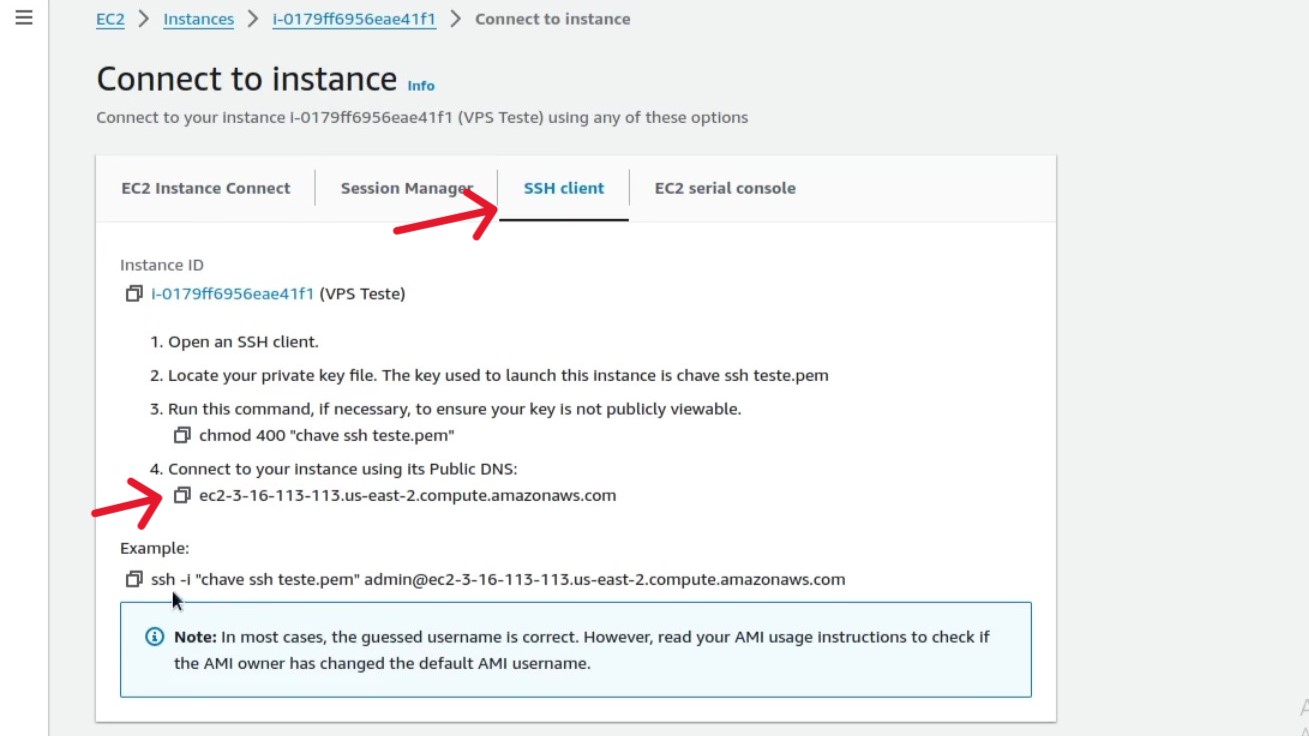The image size is (1309, 736).
Task: Click the Note text about guessed username
Action: tap(582, 649)
